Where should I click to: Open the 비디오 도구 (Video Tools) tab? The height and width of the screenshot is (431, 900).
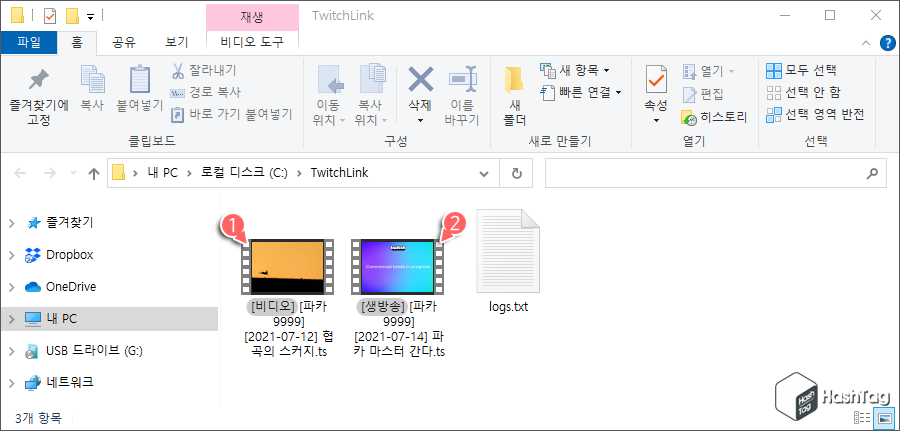252,42
